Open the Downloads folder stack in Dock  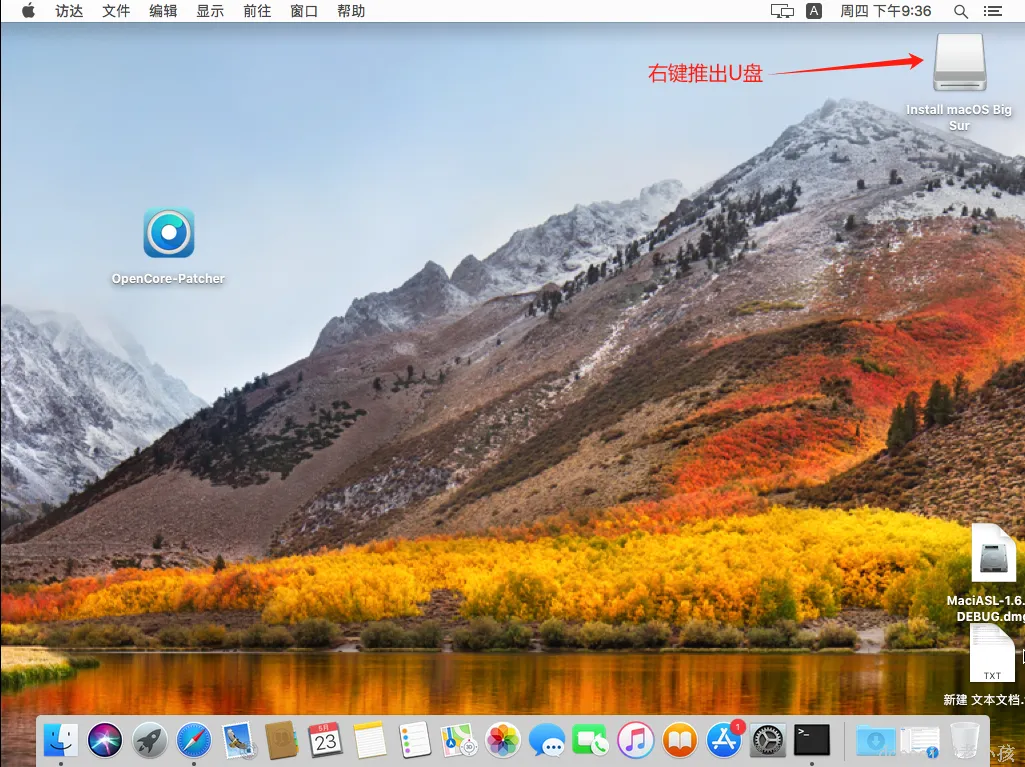(x=875, y=740)
